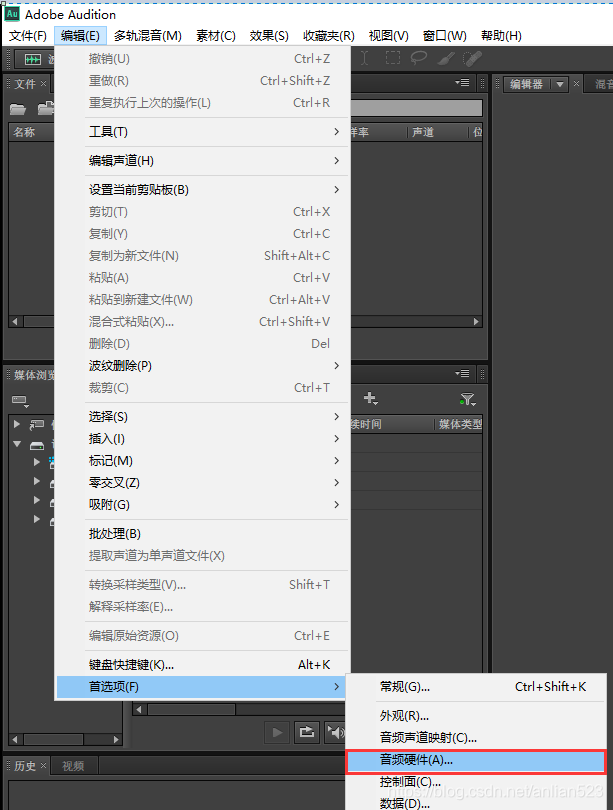613x810 pixels.
Task: Open the 文件(F) menu
Action: click(28, 36)
